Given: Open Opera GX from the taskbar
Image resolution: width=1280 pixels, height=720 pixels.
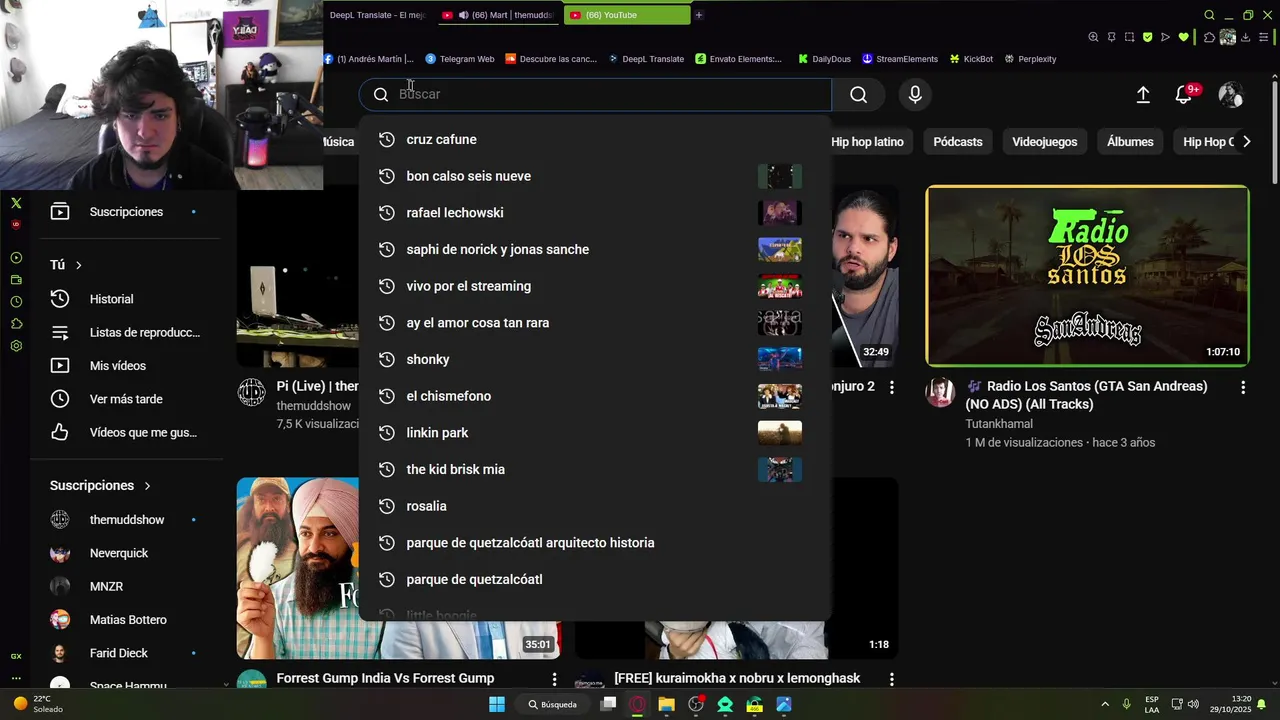Looking at the screenshot, I should (637, 704).
